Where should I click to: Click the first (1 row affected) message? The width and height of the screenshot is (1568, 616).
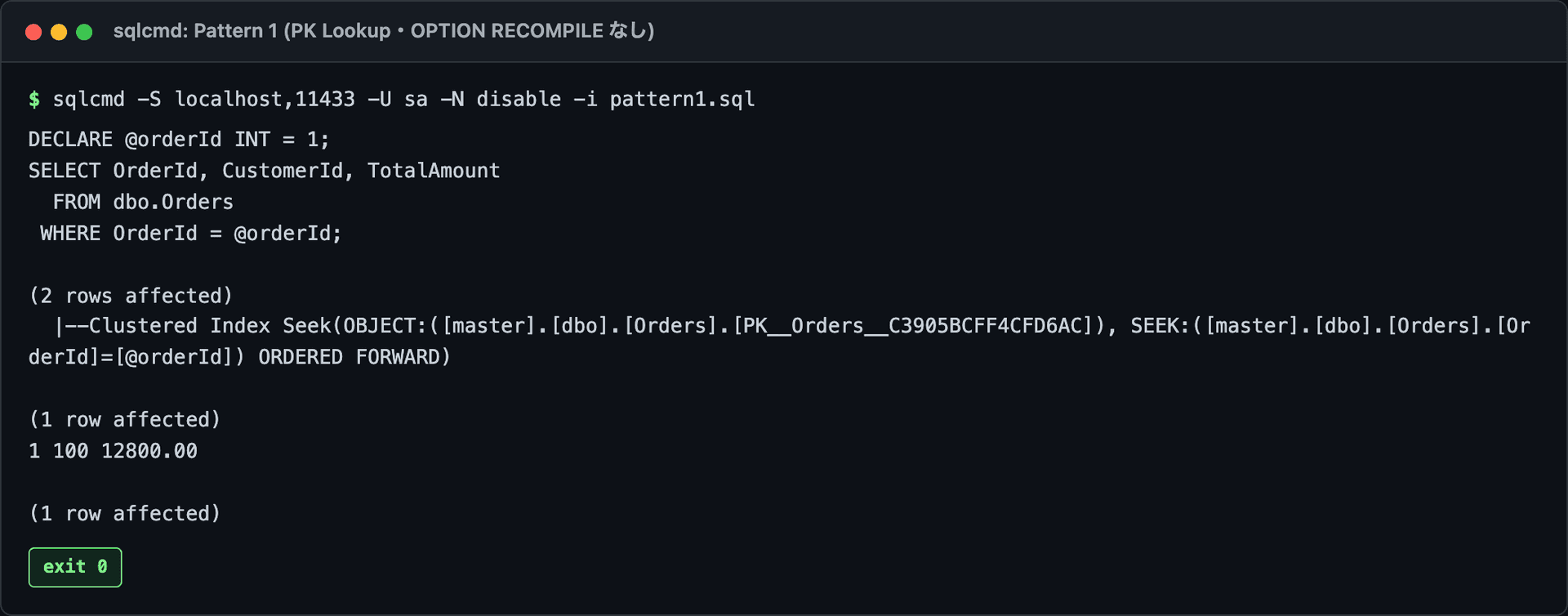coord(125,420)
